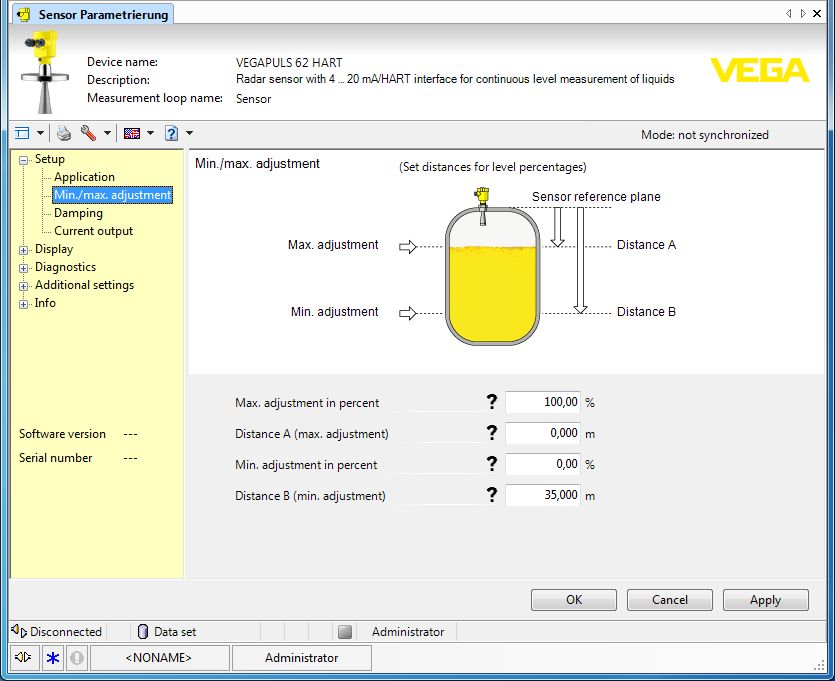This screenshot has width=835, height=681.
Task: Click help icon for Distance A
Action: 492,433
